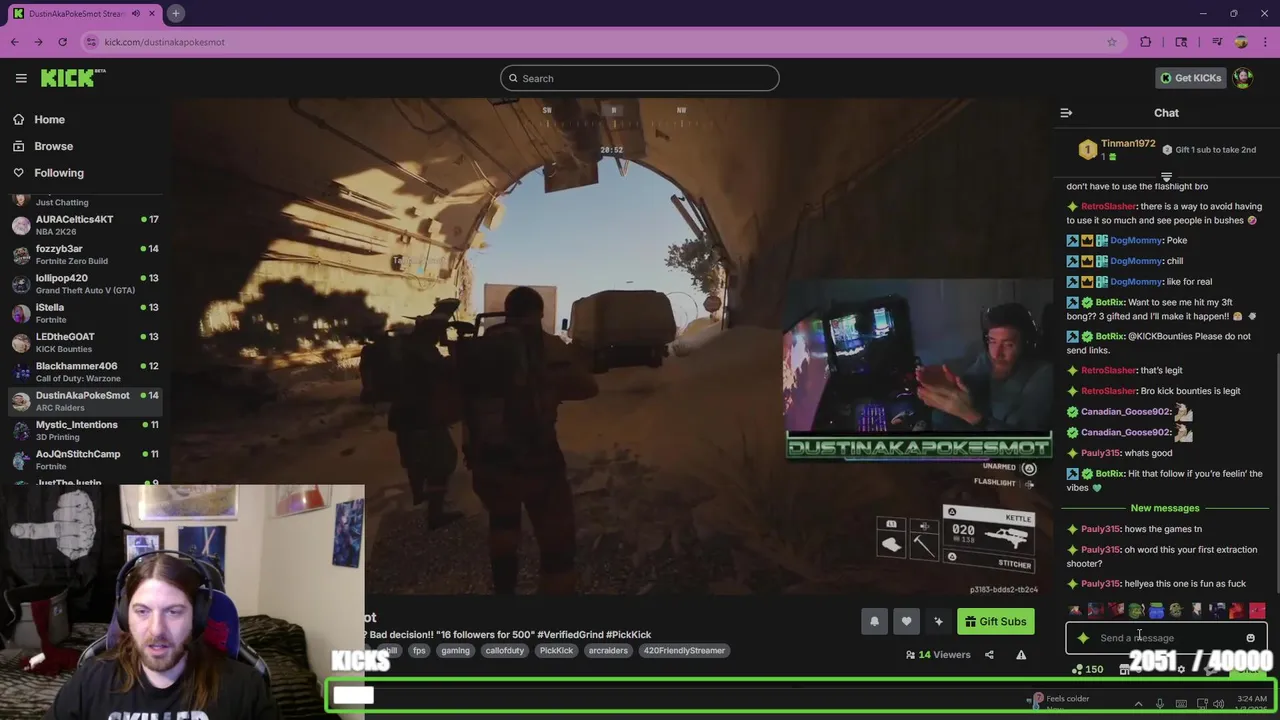Image resolution: width=1280 pixels, height=720 pixels.
Task: Open lollipop420 channel in sidebar
Action: point(84,284)
